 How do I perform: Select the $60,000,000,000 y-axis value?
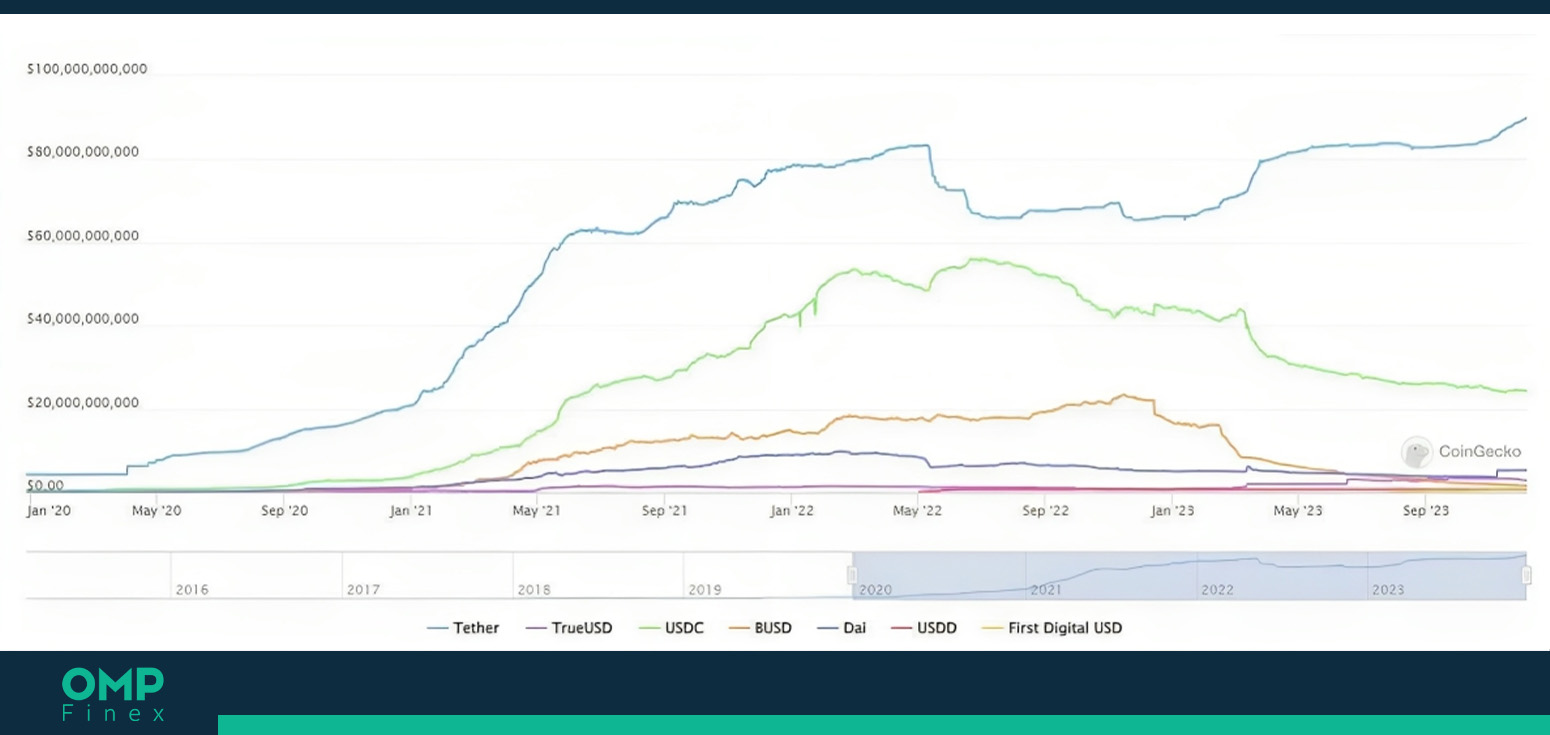coord(83,237)
